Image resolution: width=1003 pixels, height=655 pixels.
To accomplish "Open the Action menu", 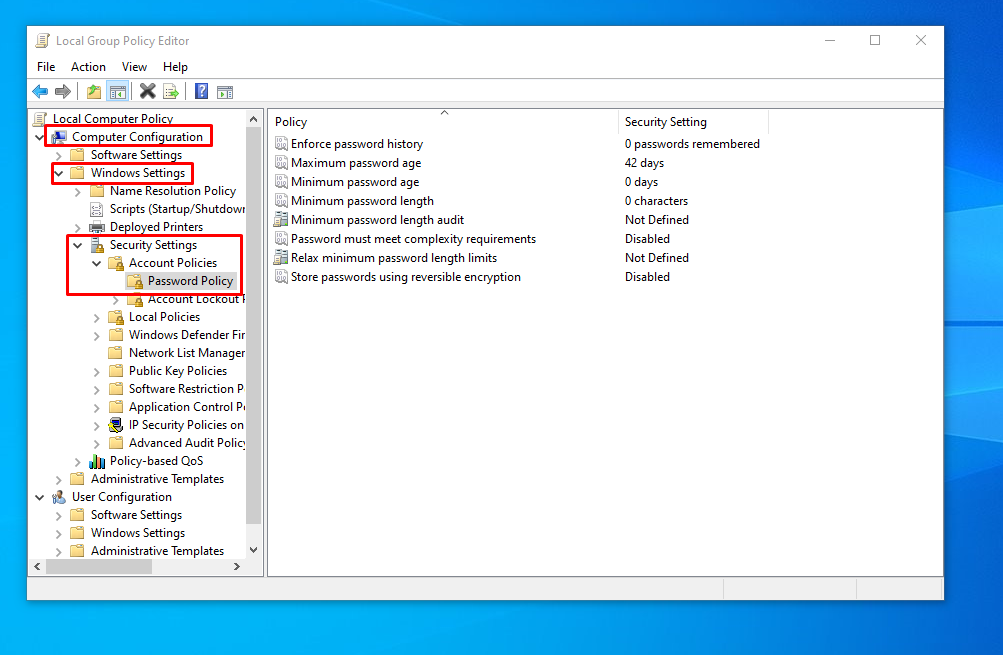I will (88, 67).
